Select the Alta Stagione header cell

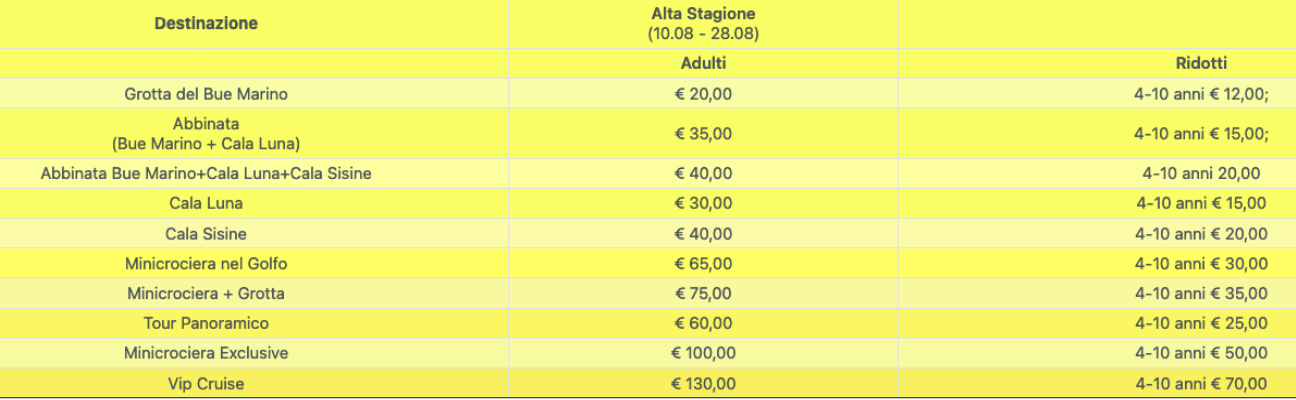point(703,24)
